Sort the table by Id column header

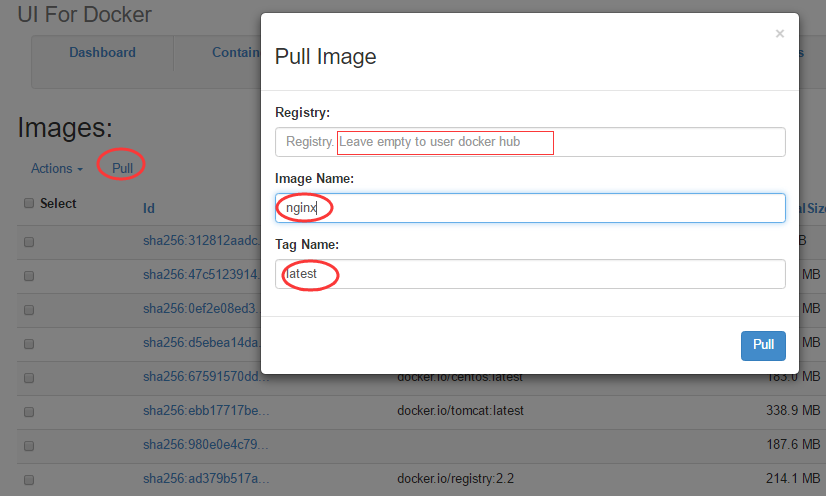149,209
